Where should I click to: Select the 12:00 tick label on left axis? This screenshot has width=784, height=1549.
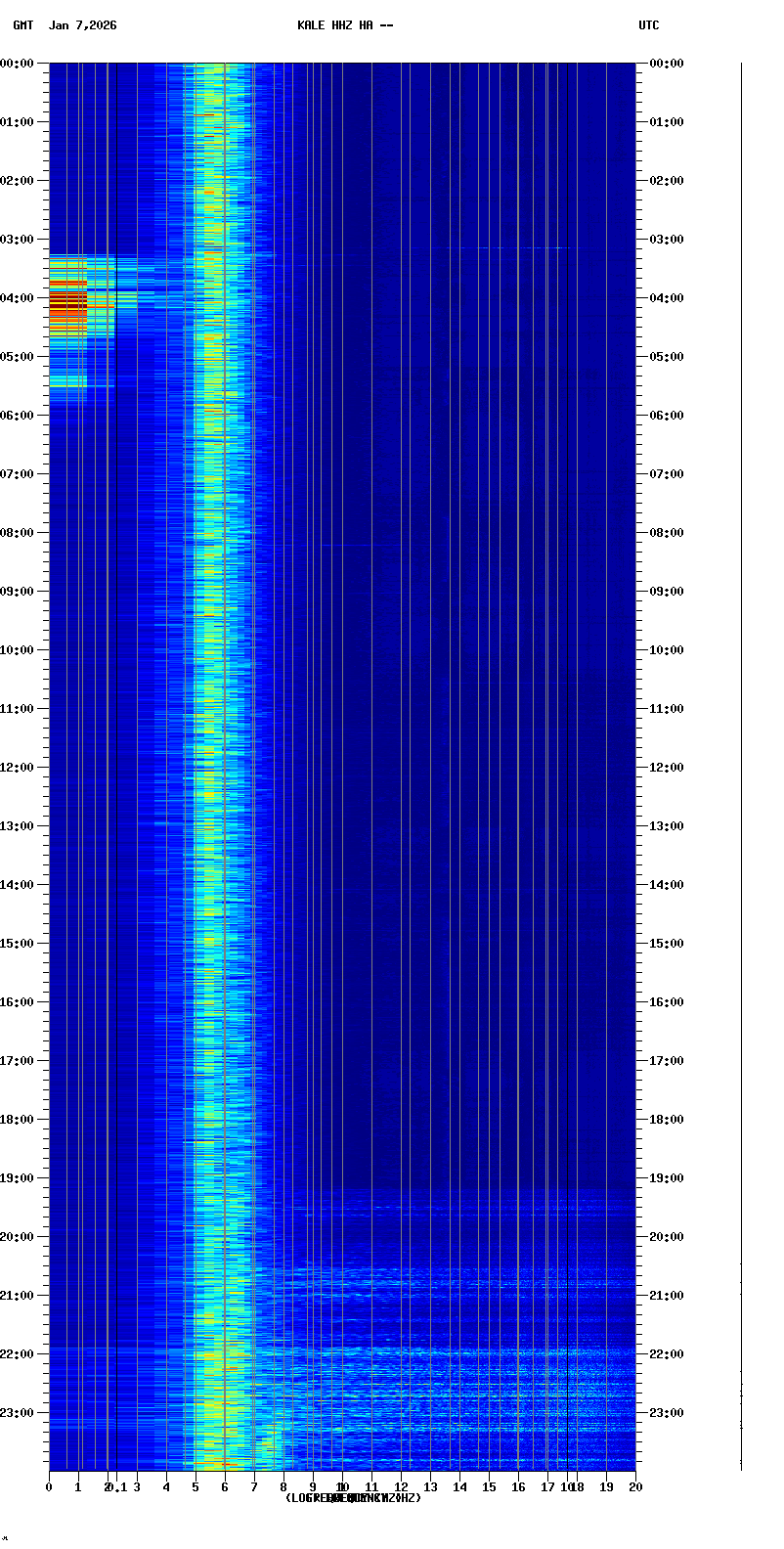[x=18, y=768]
